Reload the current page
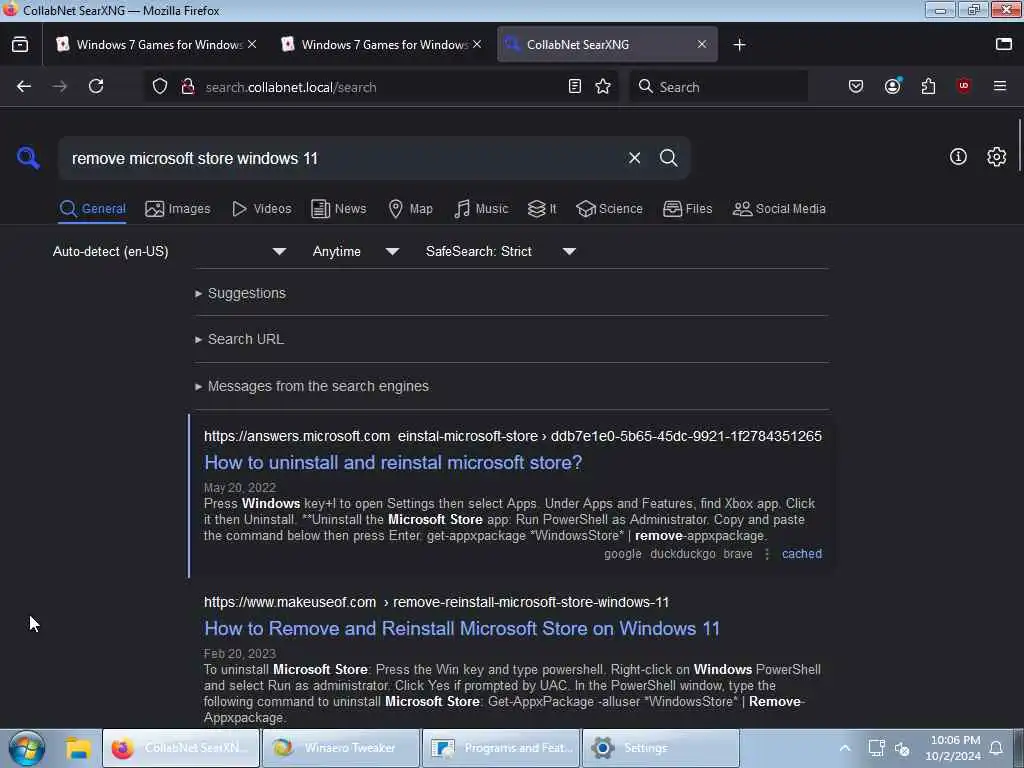Image resolution: width=1024 pixels, height=768 pixels. click(96, 86)
